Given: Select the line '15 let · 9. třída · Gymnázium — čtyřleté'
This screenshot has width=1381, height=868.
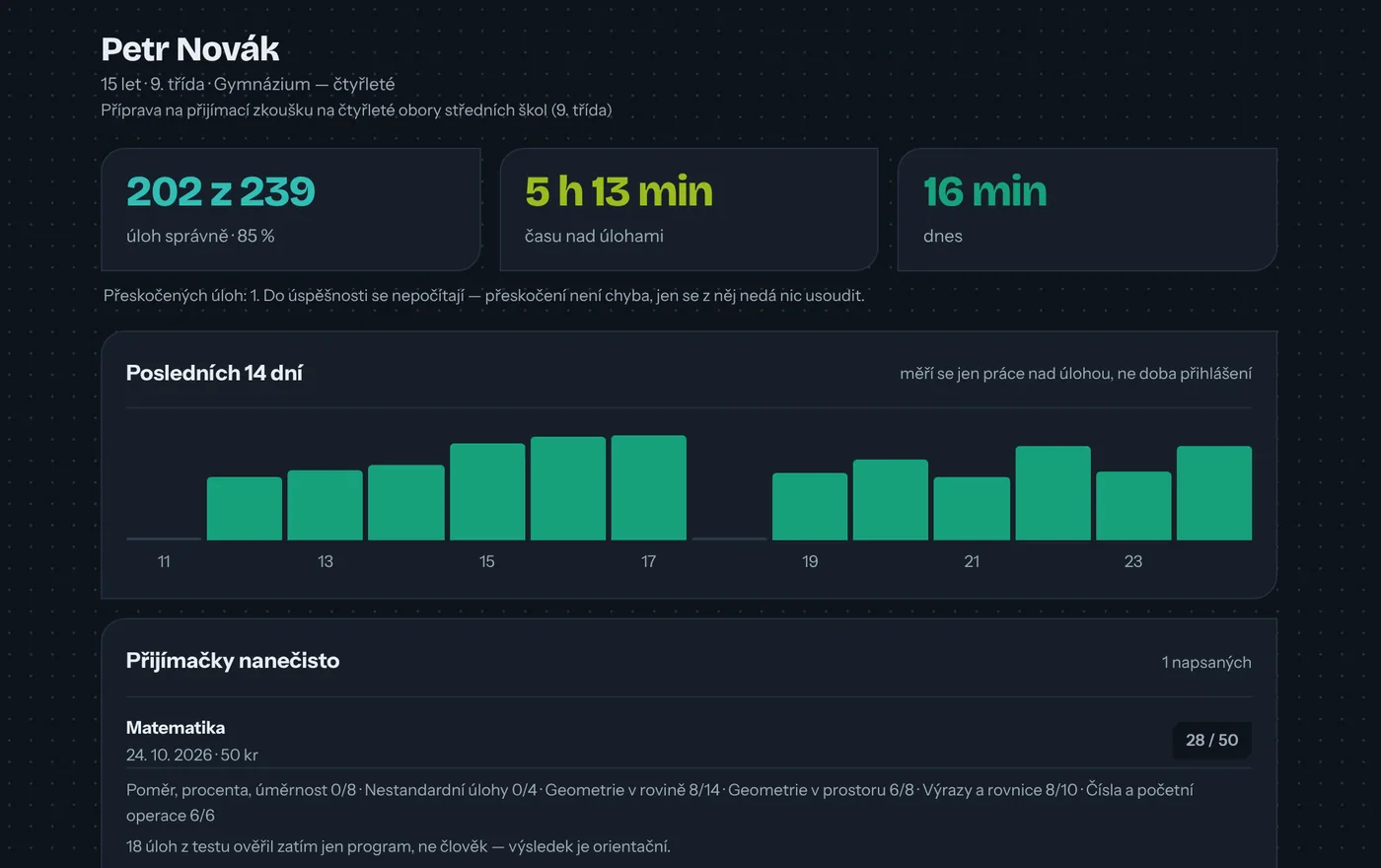Looking at the screenshot, I should click(248, 84).
